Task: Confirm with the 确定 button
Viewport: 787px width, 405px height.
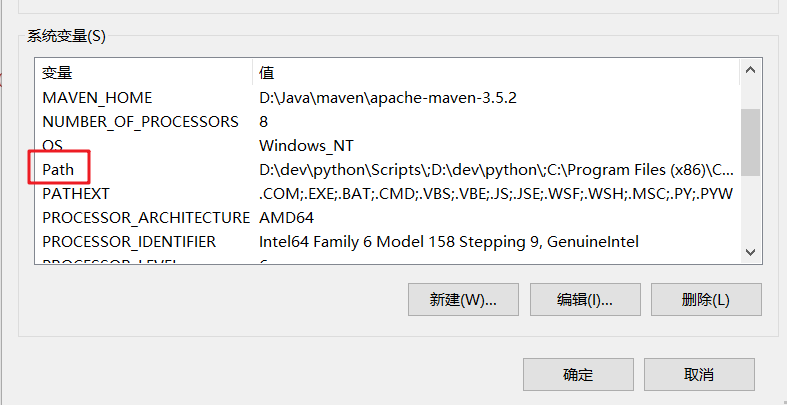Action: pos(578,375)
